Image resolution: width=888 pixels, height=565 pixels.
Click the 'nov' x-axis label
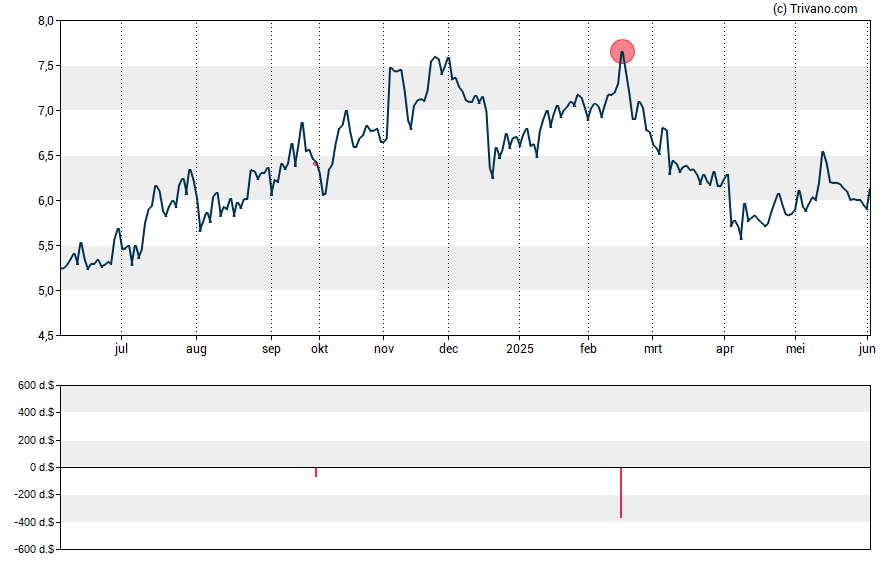pyautogui.click(x=383, y=349)
